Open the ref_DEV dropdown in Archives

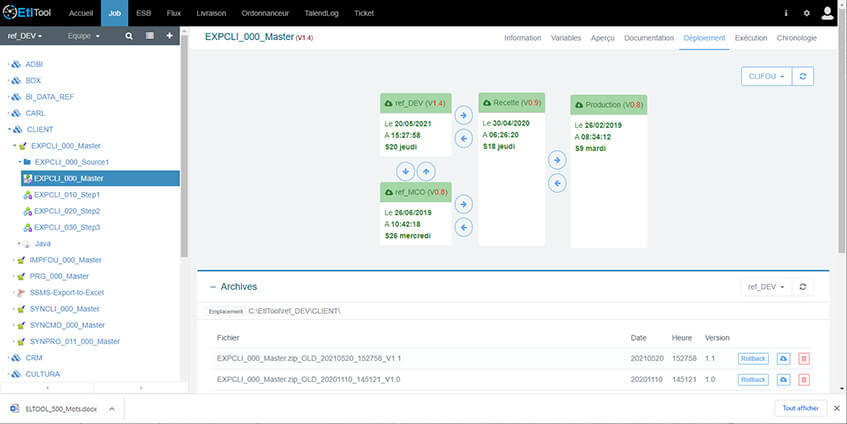pos(766,287)
